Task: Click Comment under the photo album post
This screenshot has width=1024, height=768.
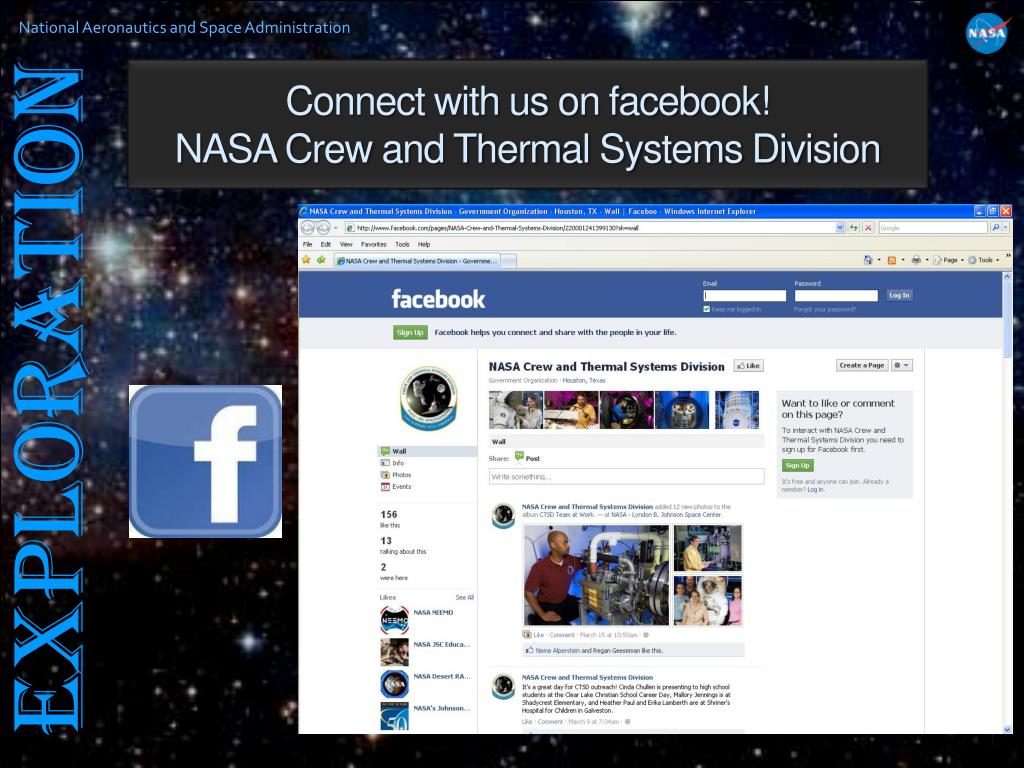Action: pyautogui.click(x=562, y=635)
